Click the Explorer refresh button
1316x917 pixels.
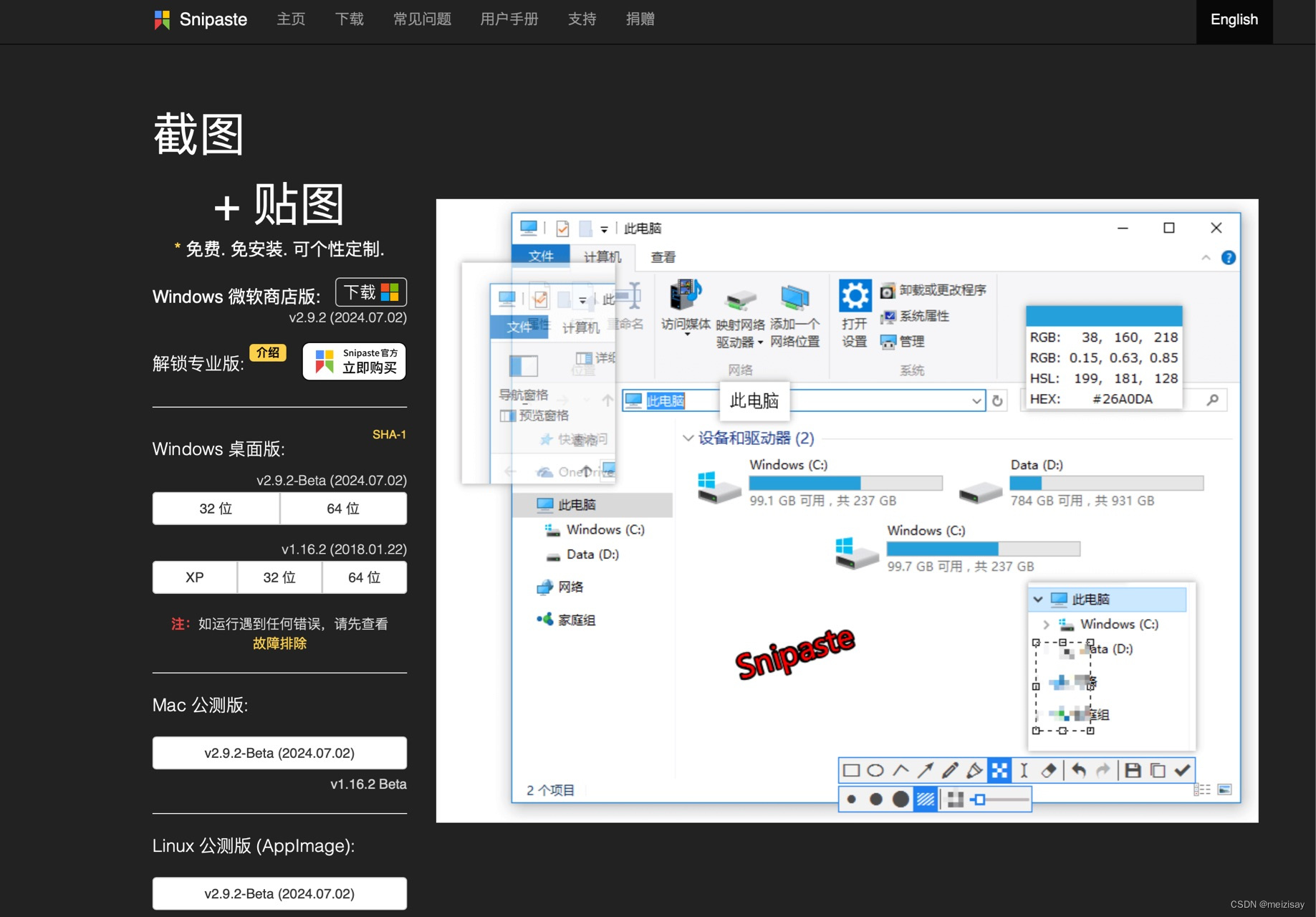(x=997, y=400)
